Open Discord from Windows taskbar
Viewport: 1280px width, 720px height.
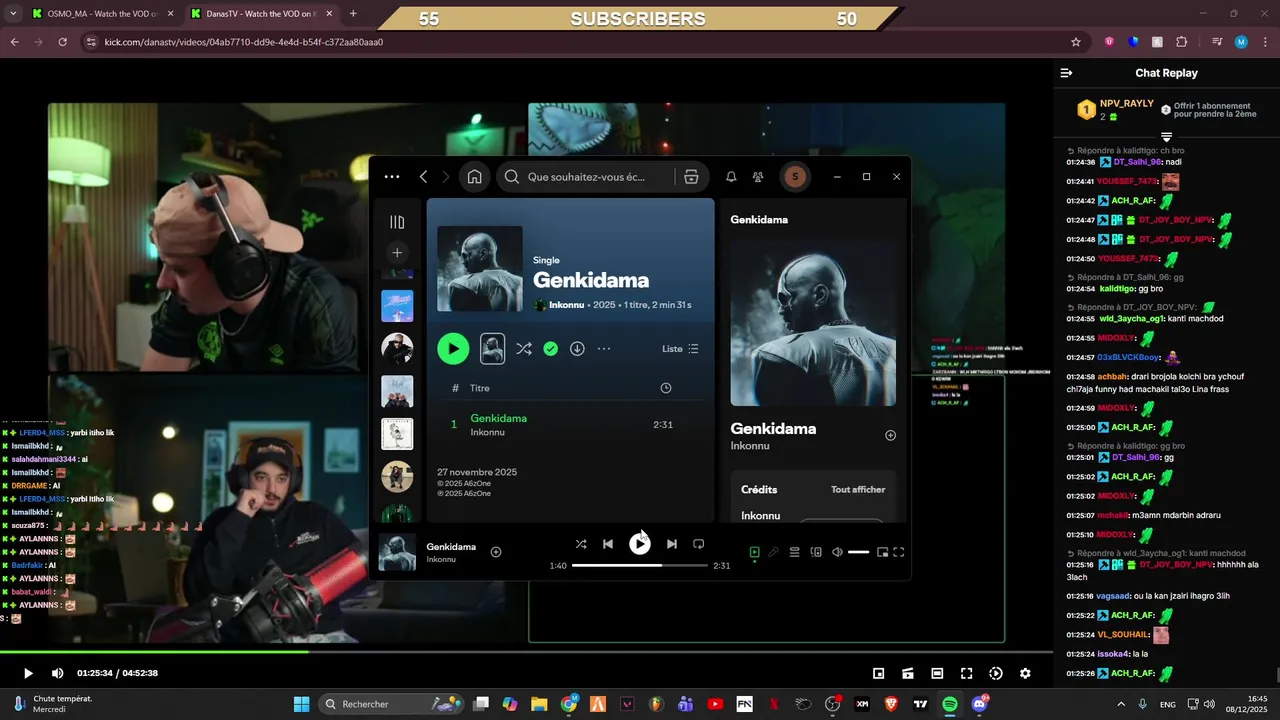(979, 704)
